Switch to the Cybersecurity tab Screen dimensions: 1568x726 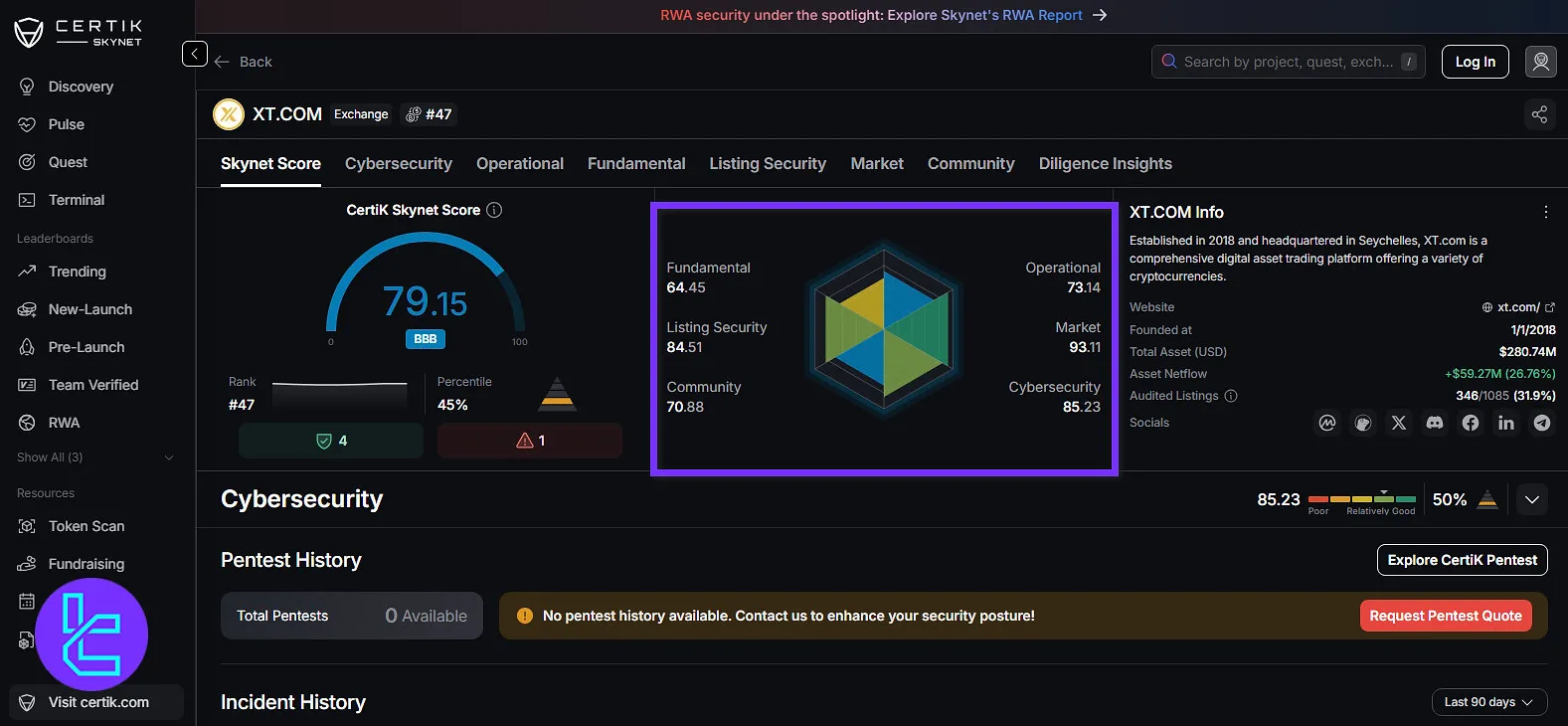(399, 164)
